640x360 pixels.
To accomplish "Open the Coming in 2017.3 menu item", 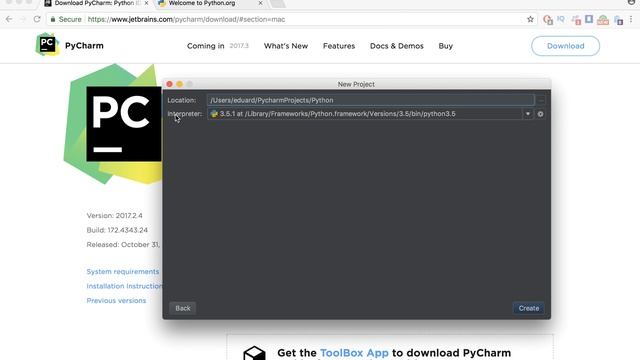I will click(218, 46).
